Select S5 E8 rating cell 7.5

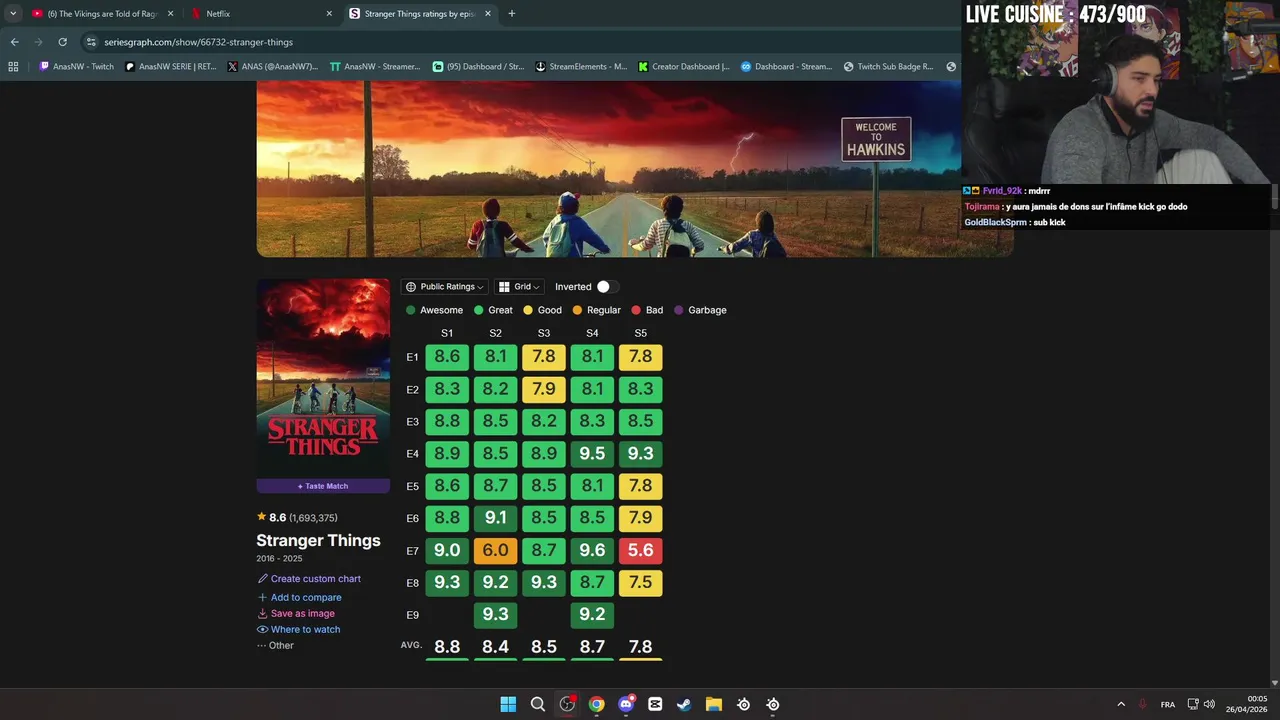pyautogui.click(x=640, y=583)
